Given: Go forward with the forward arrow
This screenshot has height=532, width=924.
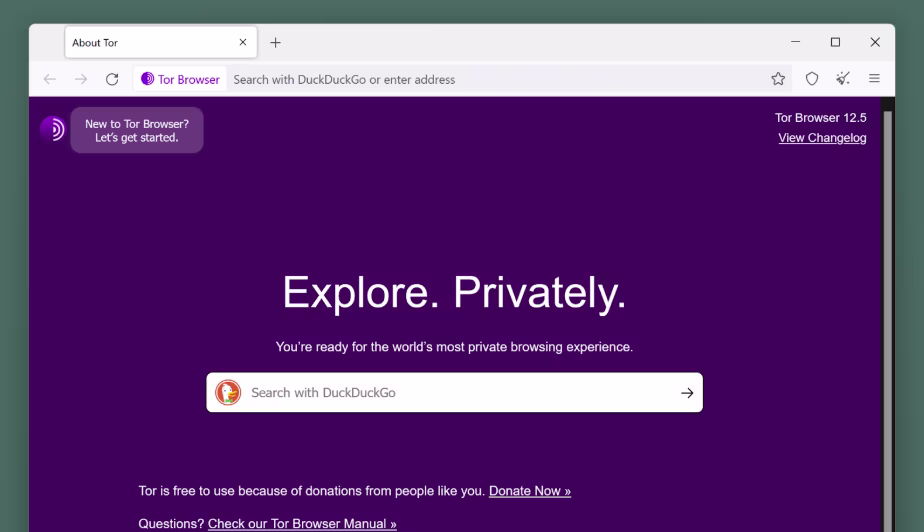Looking at the screenshot, I should click(81, 79).
